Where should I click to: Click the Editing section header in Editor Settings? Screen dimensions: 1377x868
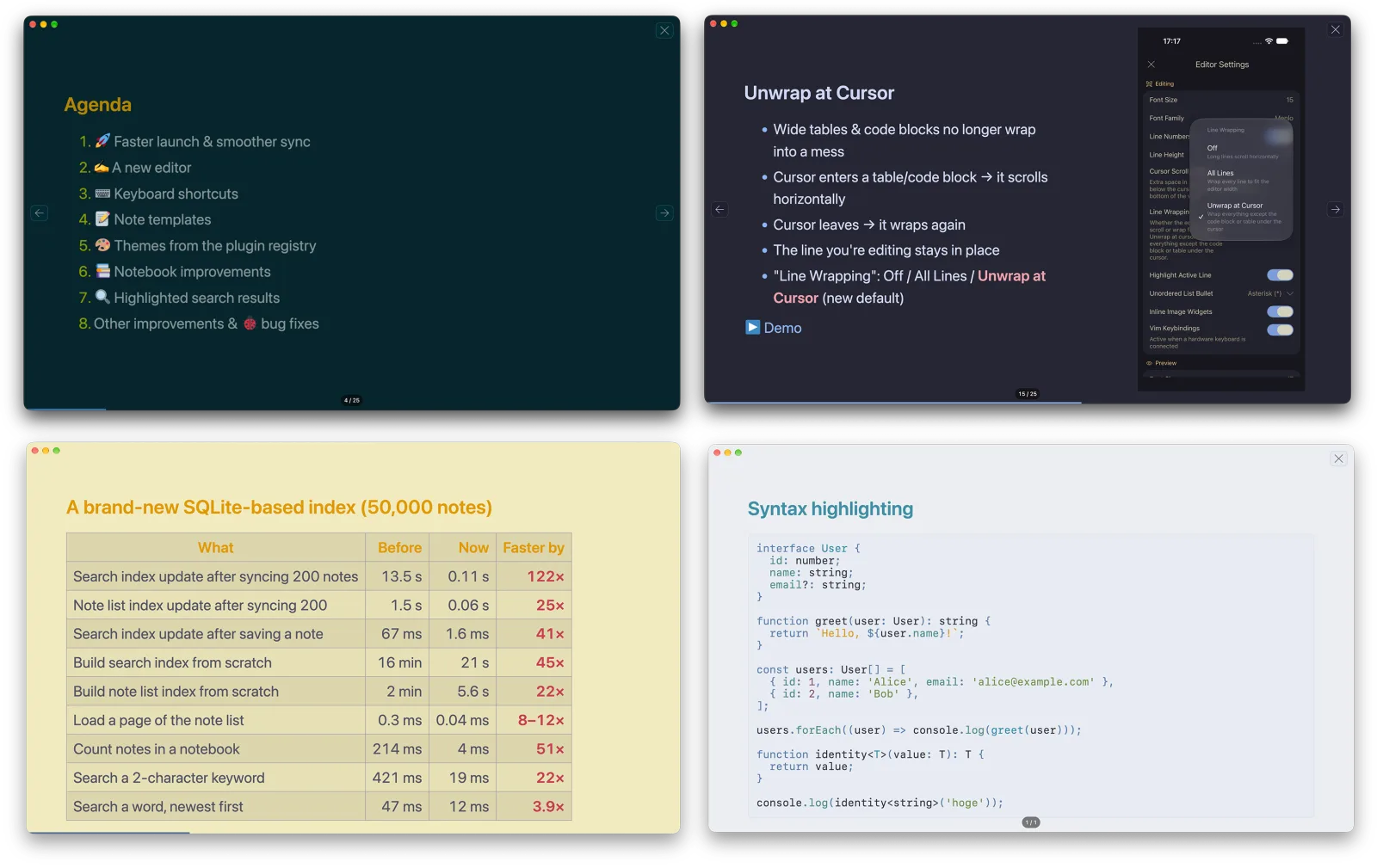tap(1160, 83)
